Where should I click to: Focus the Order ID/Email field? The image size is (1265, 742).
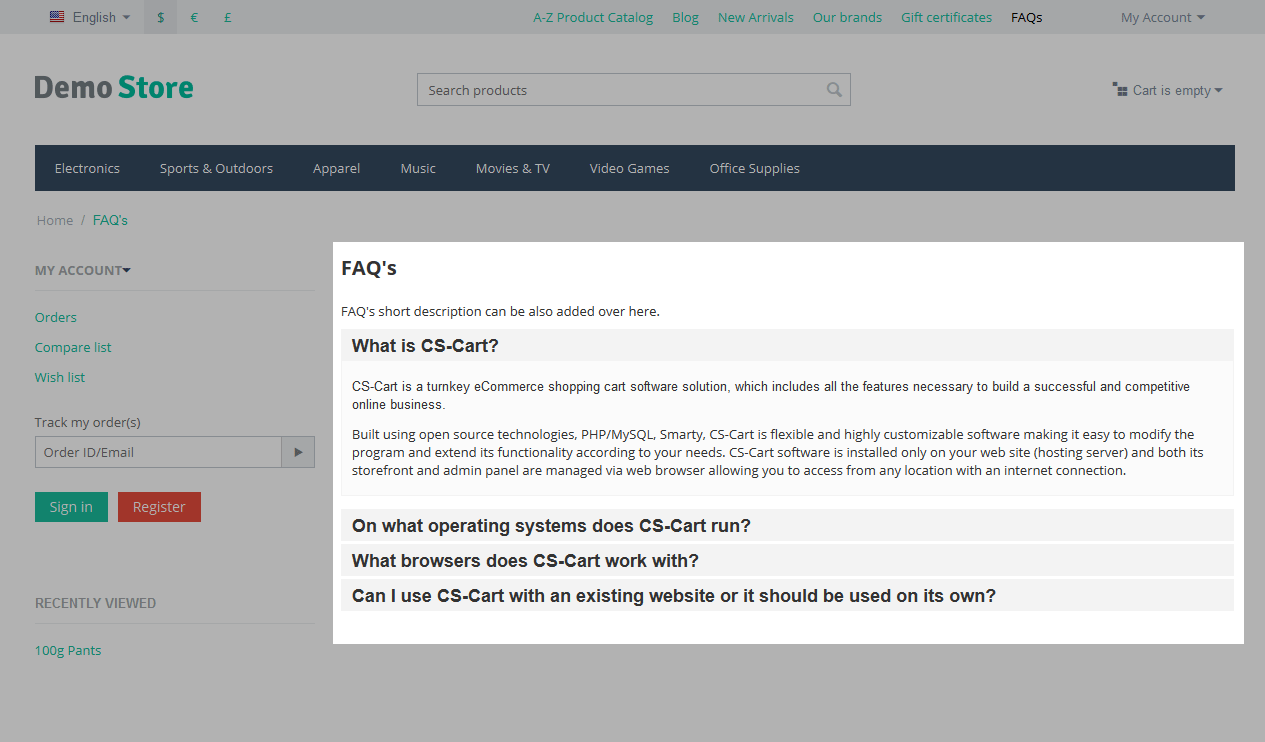coord(158,452)
